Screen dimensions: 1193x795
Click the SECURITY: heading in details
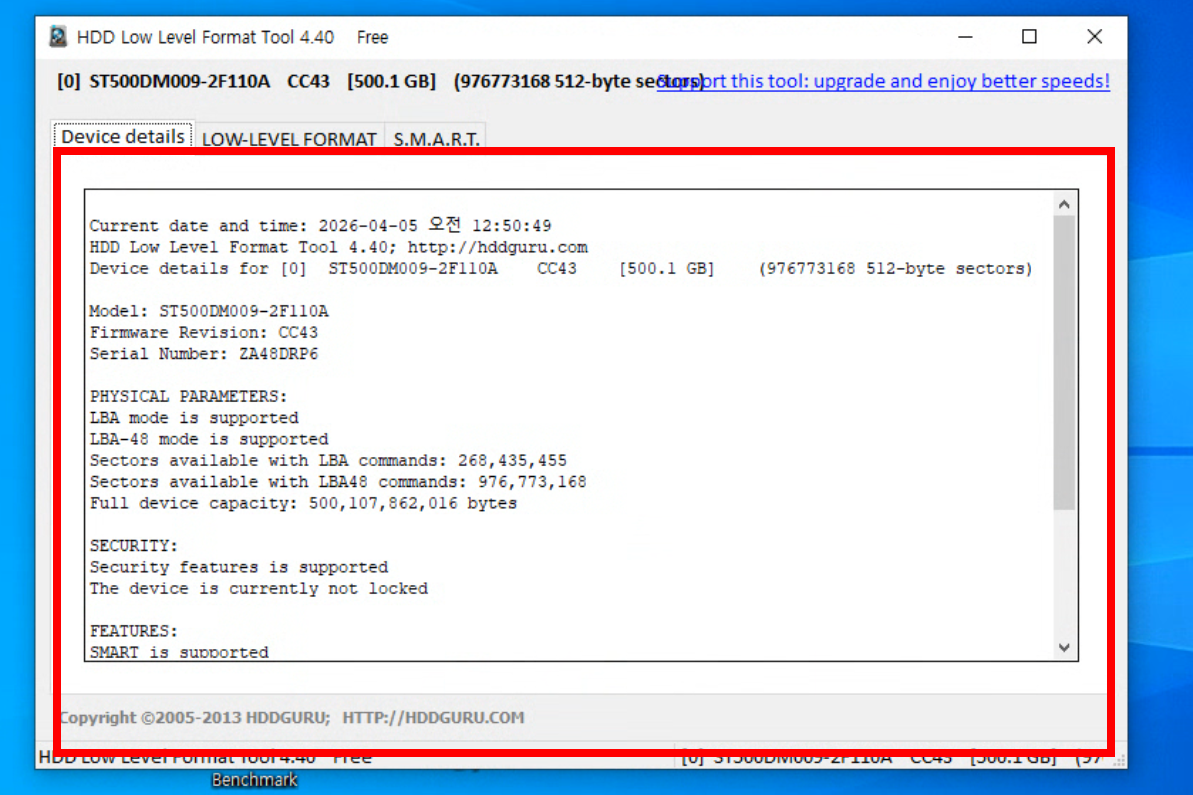[x=133, y=545]
